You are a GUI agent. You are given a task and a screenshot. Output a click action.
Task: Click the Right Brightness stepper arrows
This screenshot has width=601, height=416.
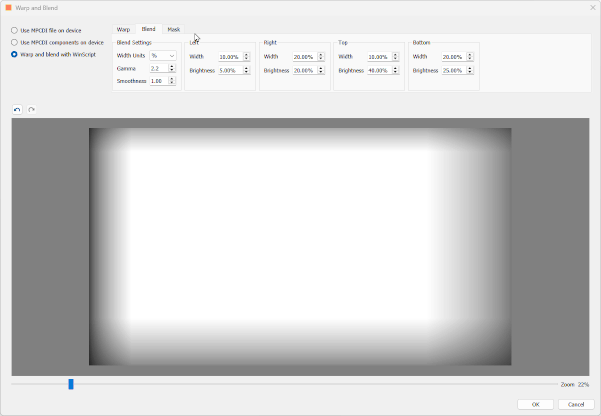321,71
